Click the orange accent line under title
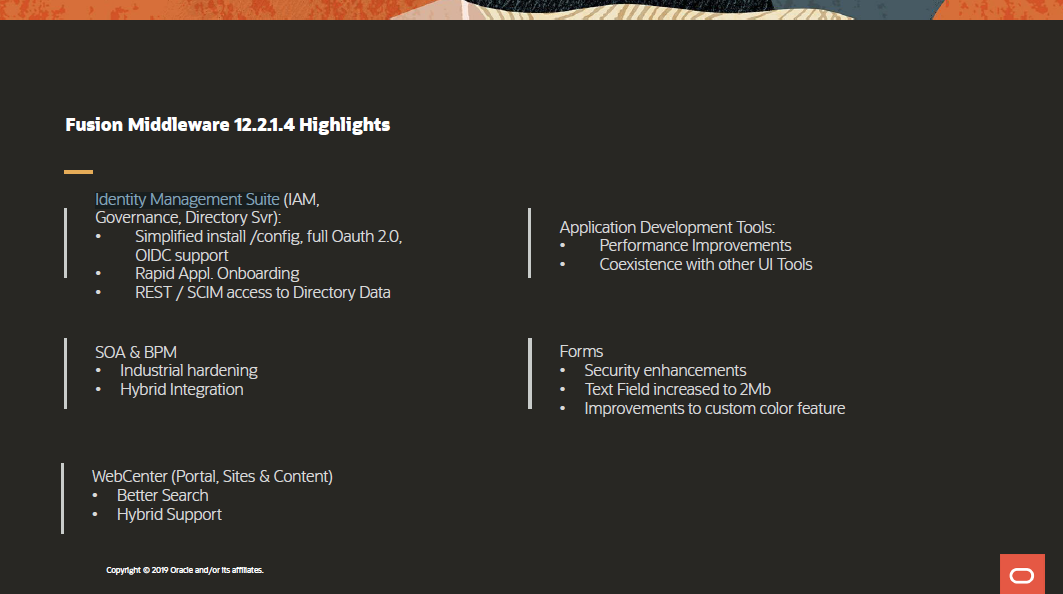This screenshot has height=594, width=1063. point(78,172)
